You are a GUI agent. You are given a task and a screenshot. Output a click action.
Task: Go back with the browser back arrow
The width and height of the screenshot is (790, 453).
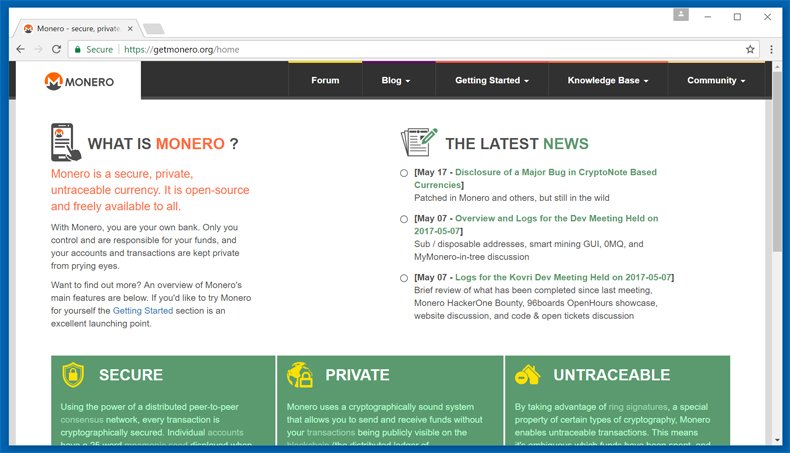(x=20, y=49)
